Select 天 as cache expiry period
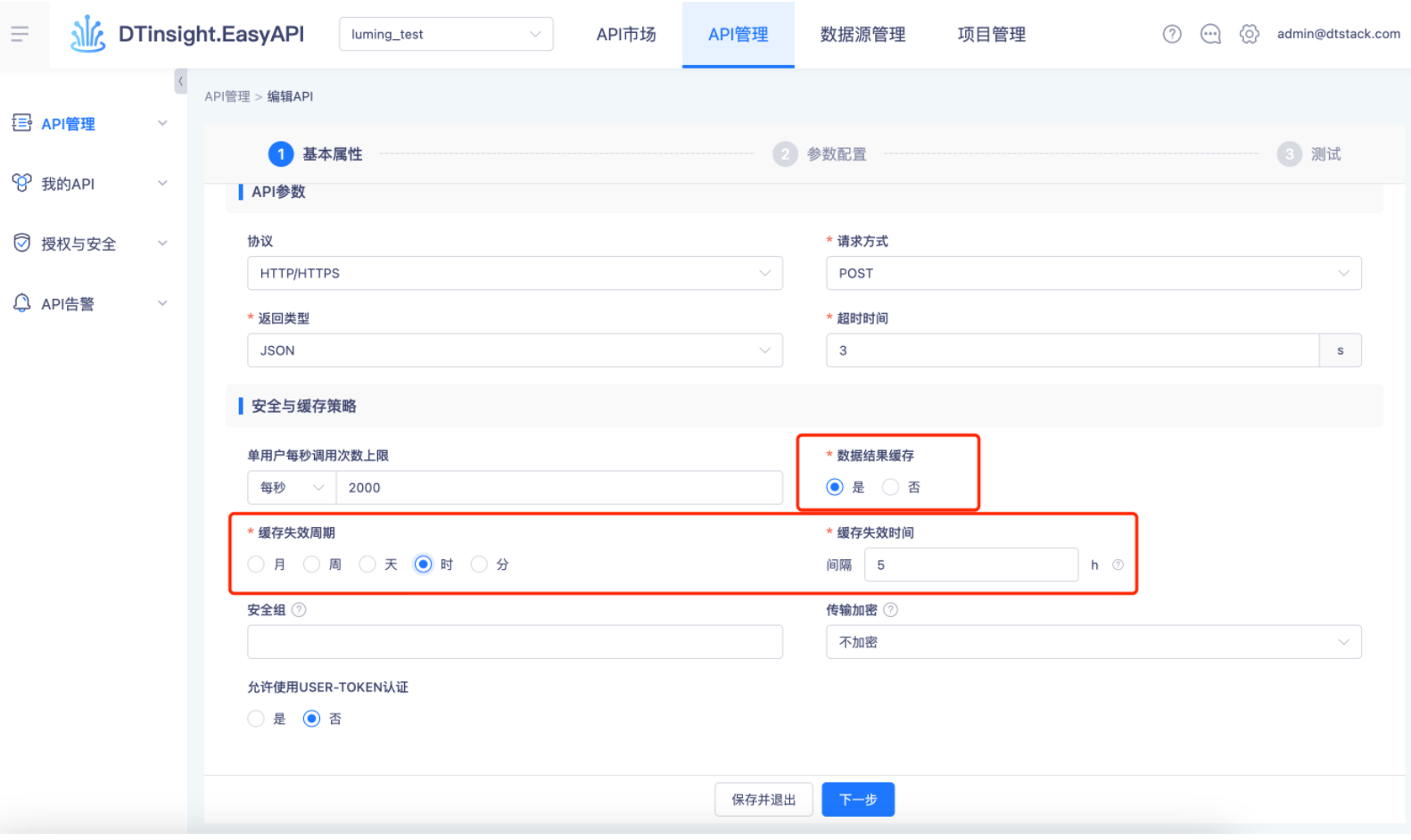The width and height of the screenshot is (1411, 840). coord(367,564)
